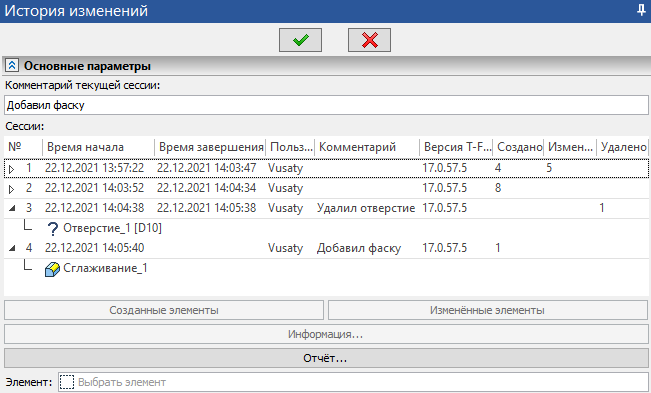
Task: Click end time 22.12.2021 14:03:47
Action: click(x=206, y=168)
